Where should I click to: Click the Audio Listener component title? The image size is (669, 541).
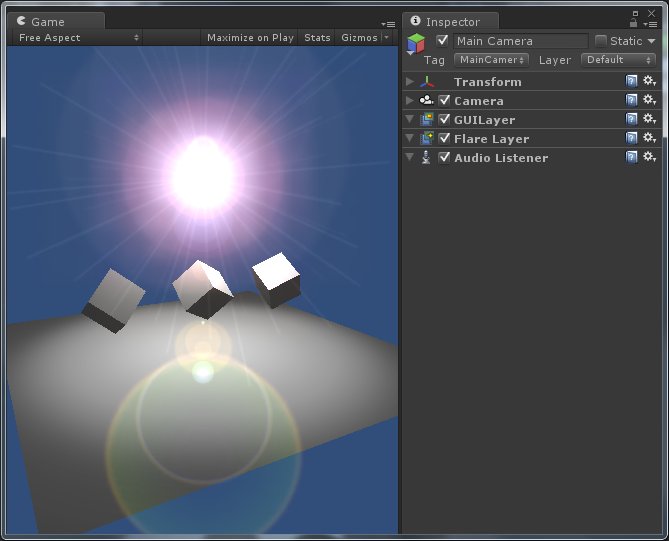501,158
